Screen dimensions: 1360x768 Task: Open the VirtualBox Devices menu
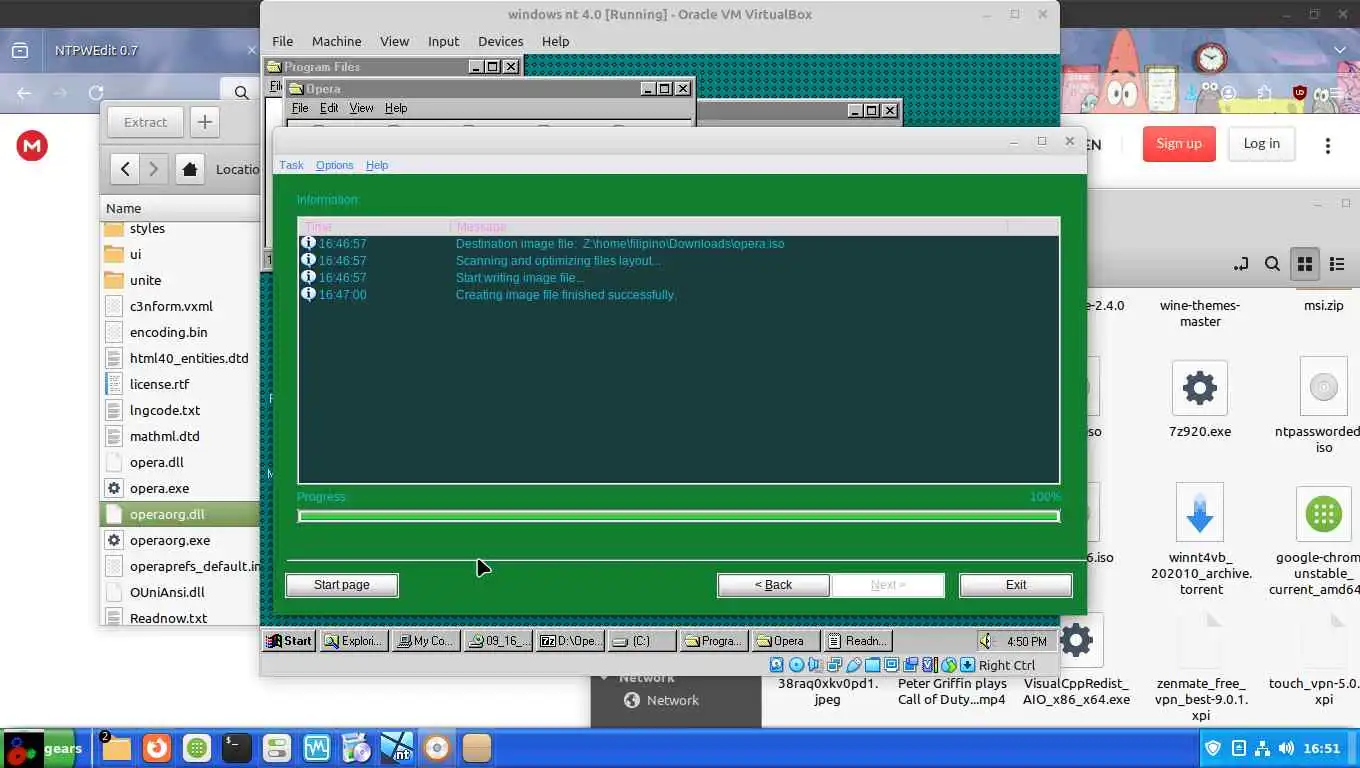pyautogui.click(x=500, y=41)
